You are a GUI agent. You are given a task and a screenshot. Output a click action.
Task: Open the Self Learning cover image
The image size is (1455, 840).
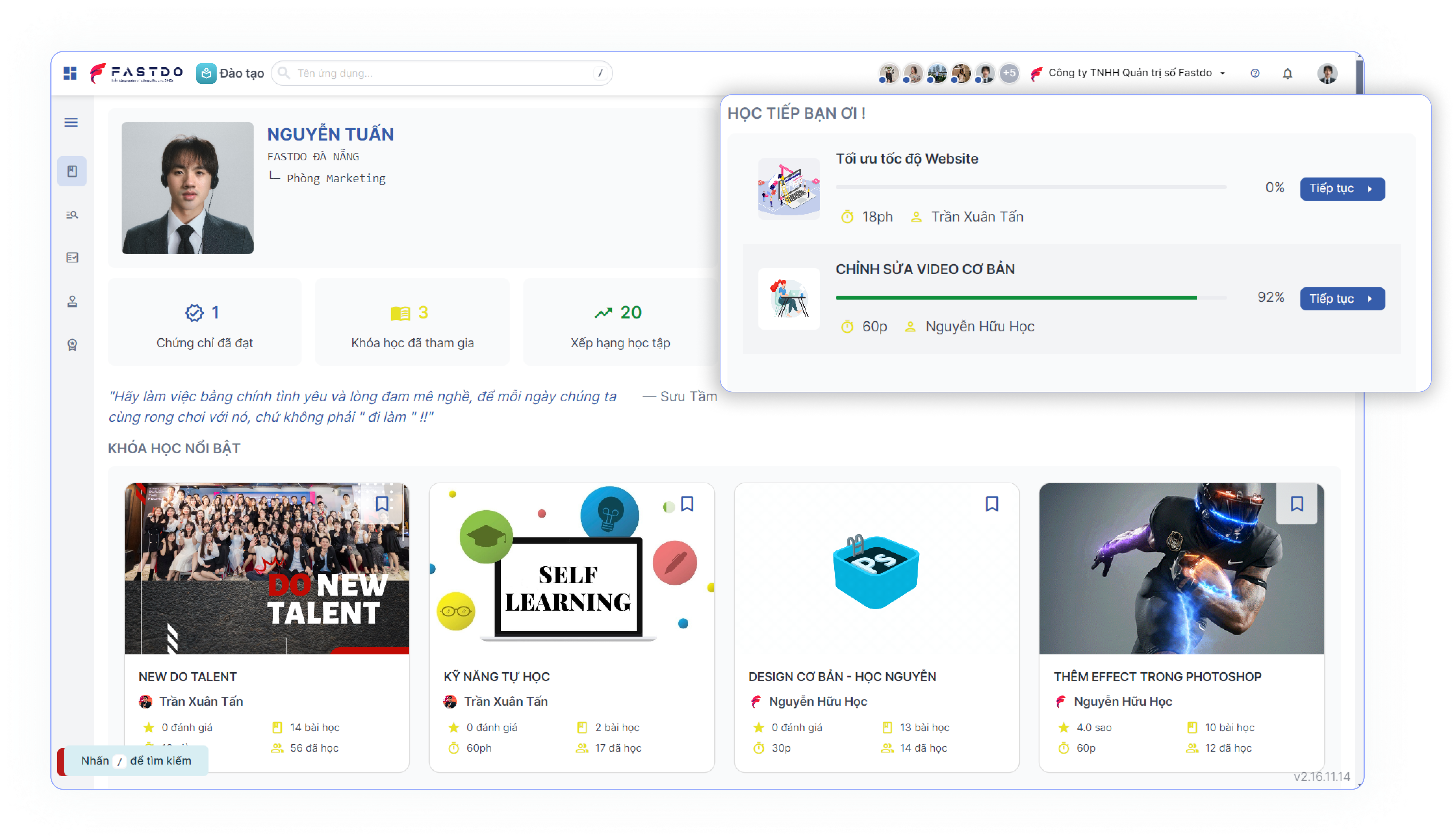coord(571,568)
